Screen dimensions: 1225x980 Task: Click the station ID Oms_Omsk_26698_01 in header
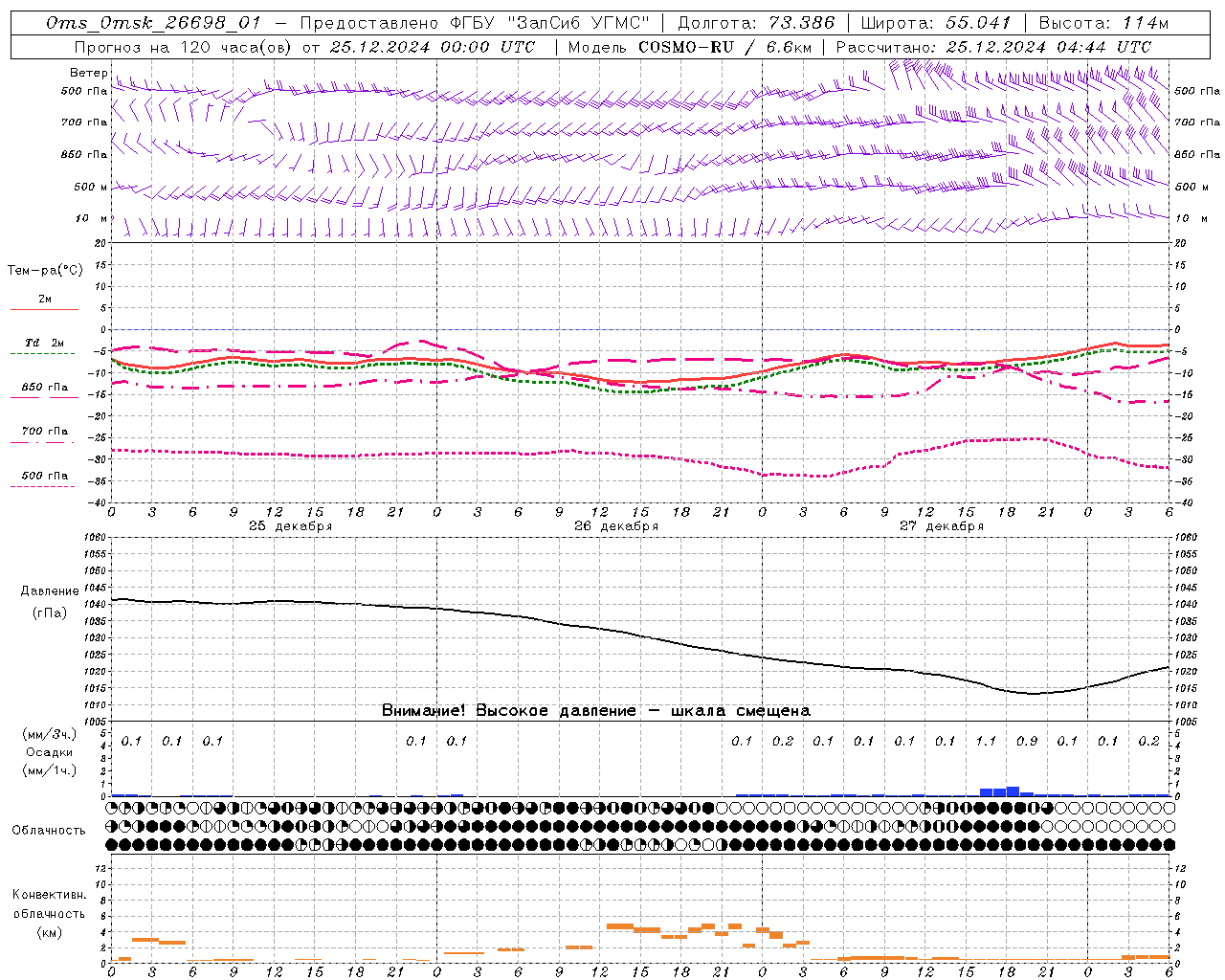[x=153, y=23]
